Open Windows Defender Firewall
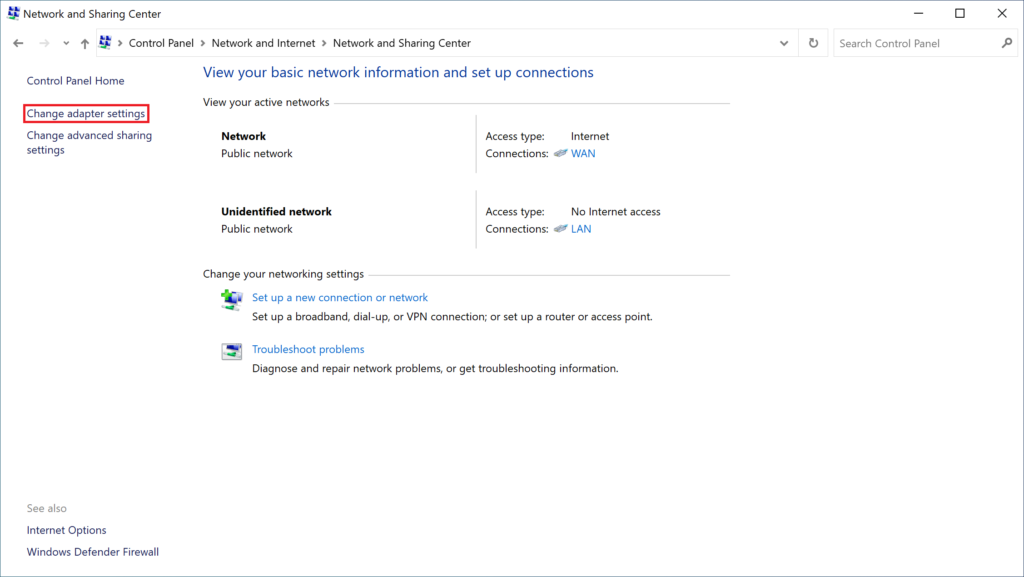Screen dimensions: 1024x577 coord(92,551)
